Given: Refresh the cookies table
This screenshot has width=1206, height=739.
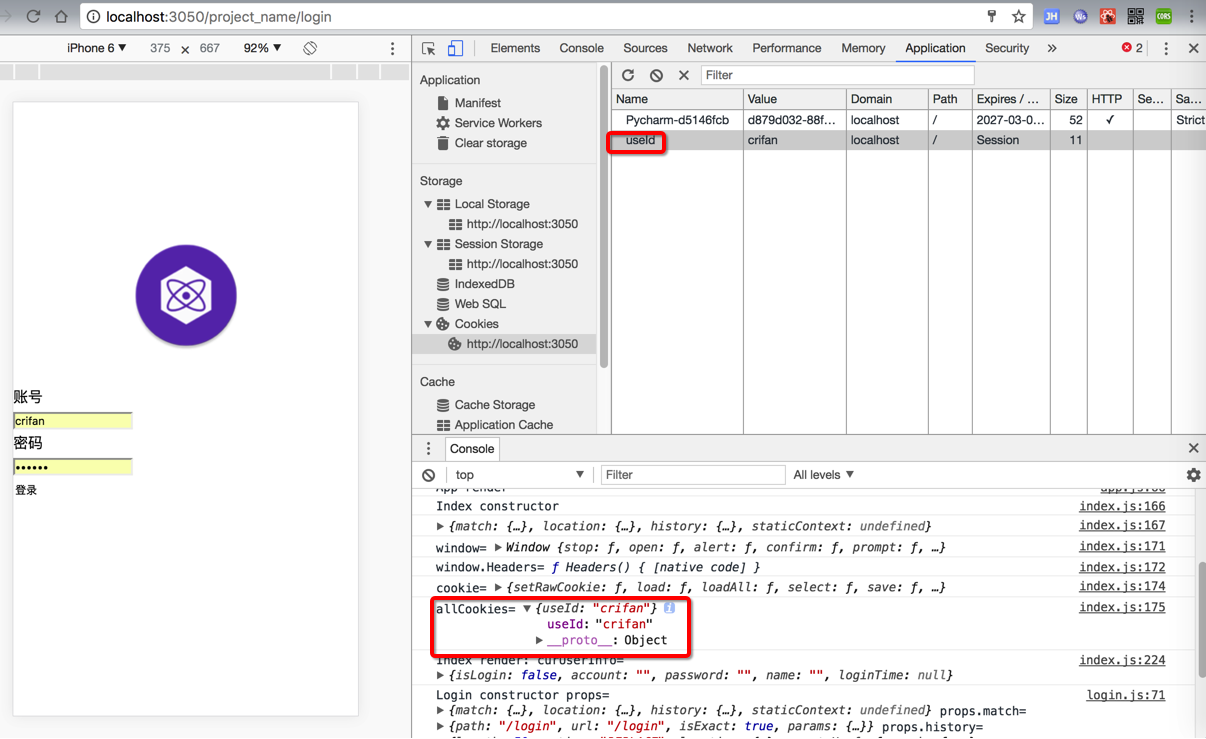Looking at the screenshot, I should point(628,75).
